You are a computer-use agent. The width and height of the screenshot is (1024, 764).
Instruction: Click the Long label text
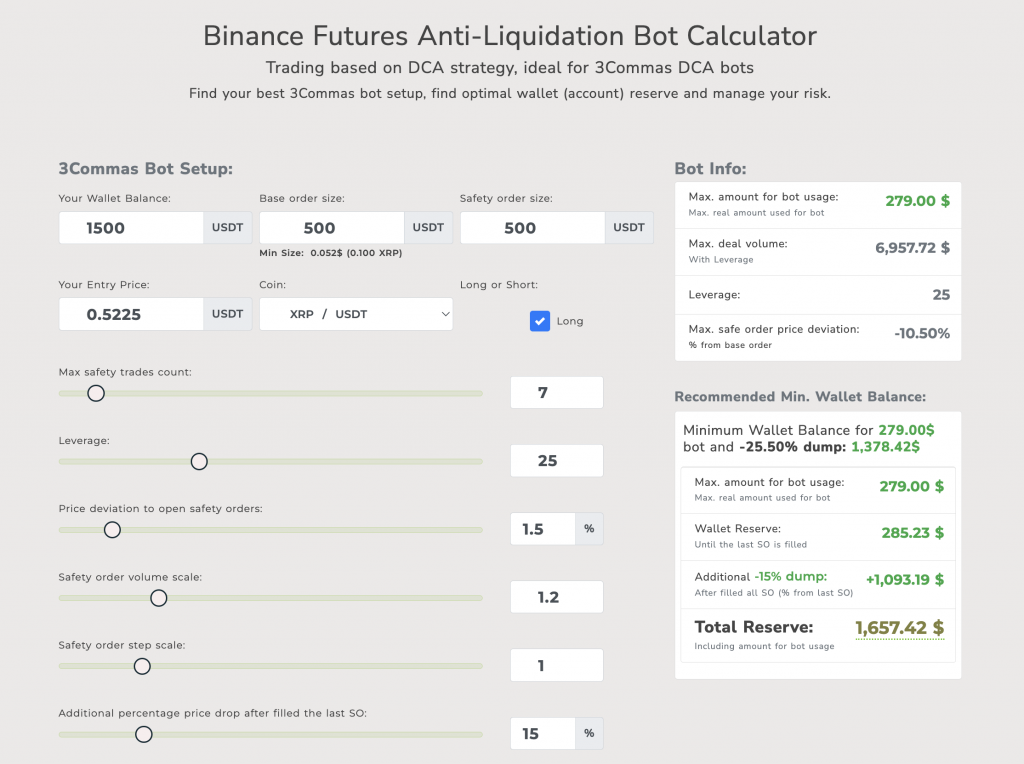pyautogui.click(x=569, y=321)
